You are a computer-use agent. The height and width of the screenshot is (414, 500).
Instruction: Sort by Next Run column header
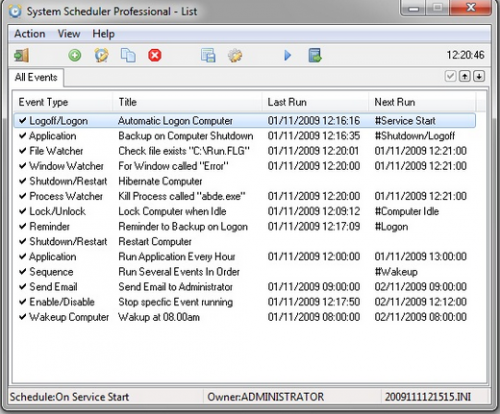coord(422,102)
